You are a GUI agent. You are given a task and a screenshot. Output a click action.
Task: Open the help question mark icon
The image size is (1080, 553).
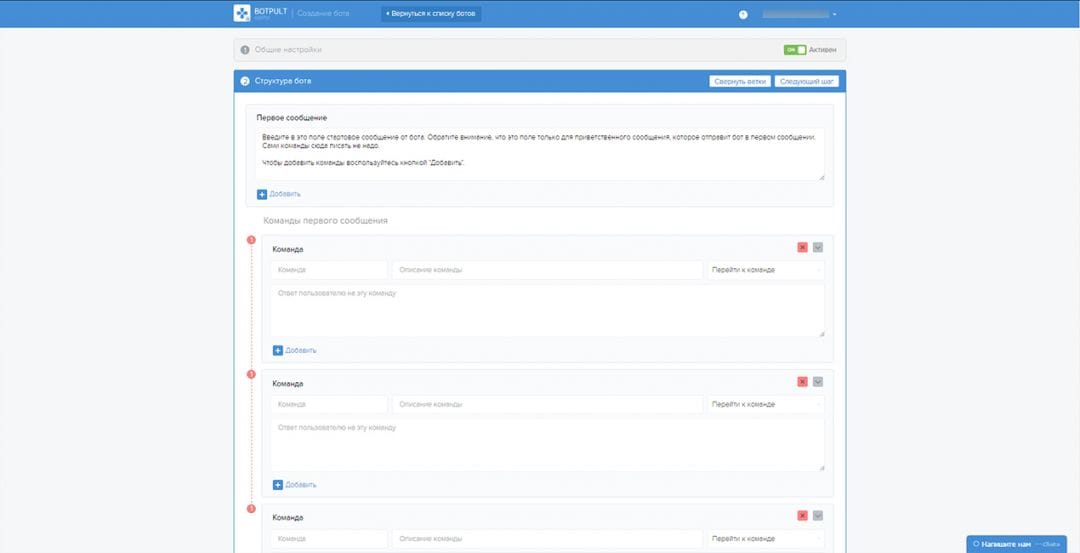(x=743, y=15)
